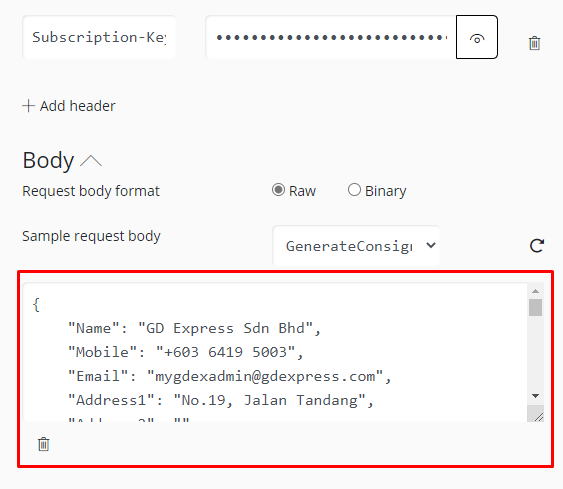Viewport: 563px width, 489px height.
Task: Select the Raw body format
Action: [278, 190]
